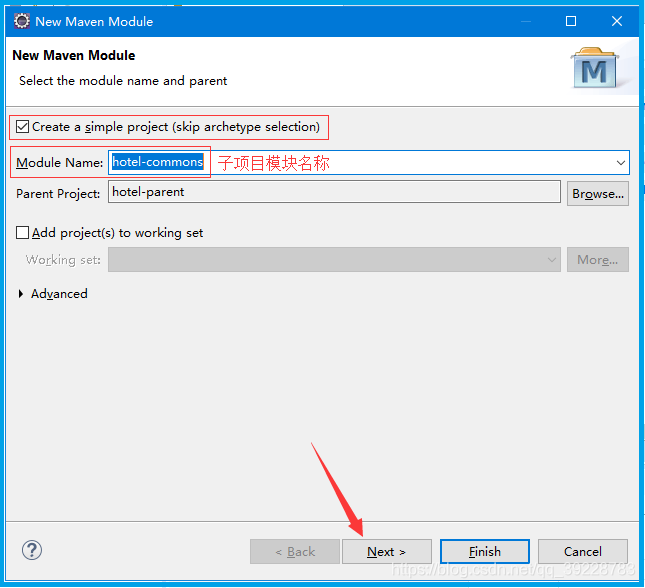Click the Module Name text field

click(x=369, y=163)
